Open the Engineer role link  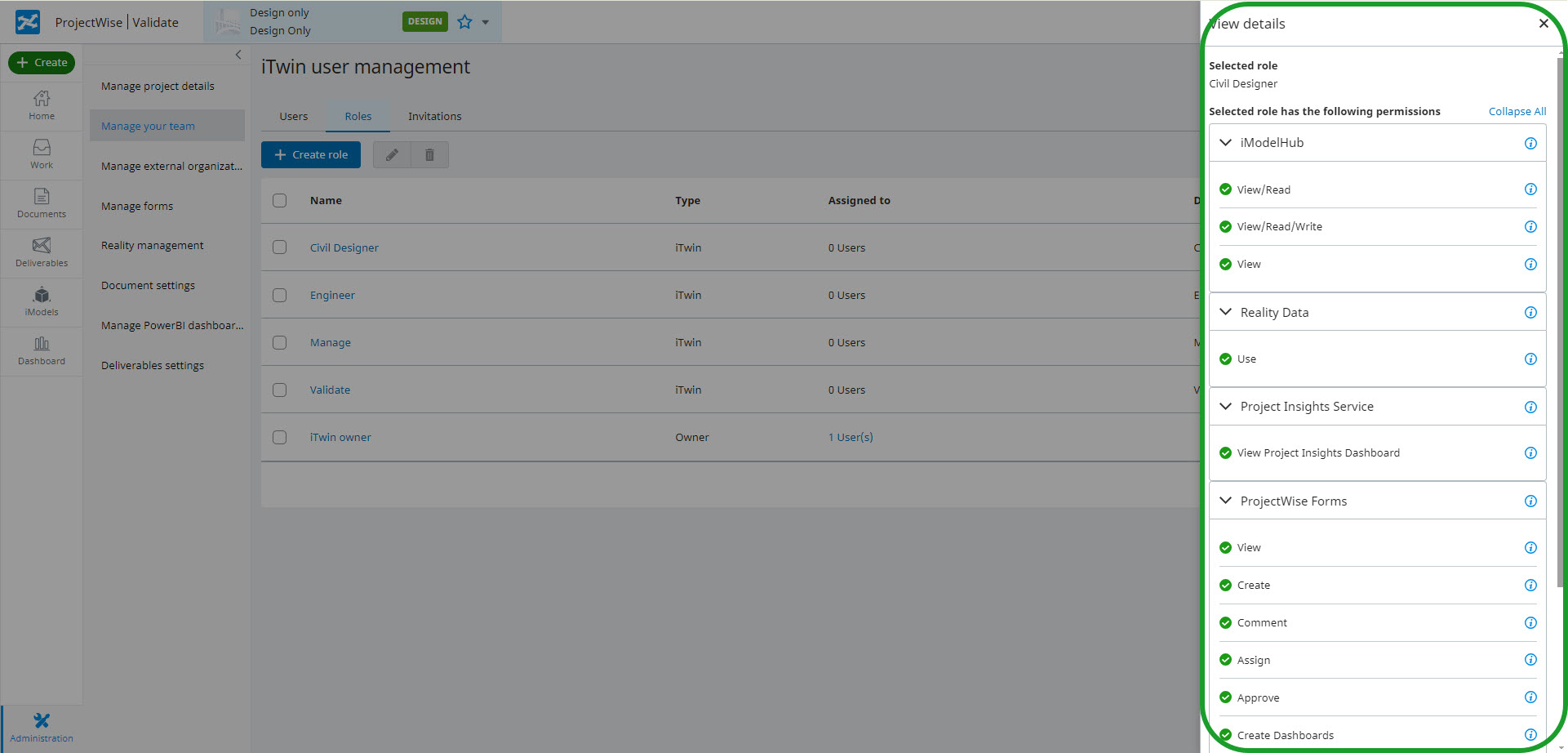coord(332,295)
